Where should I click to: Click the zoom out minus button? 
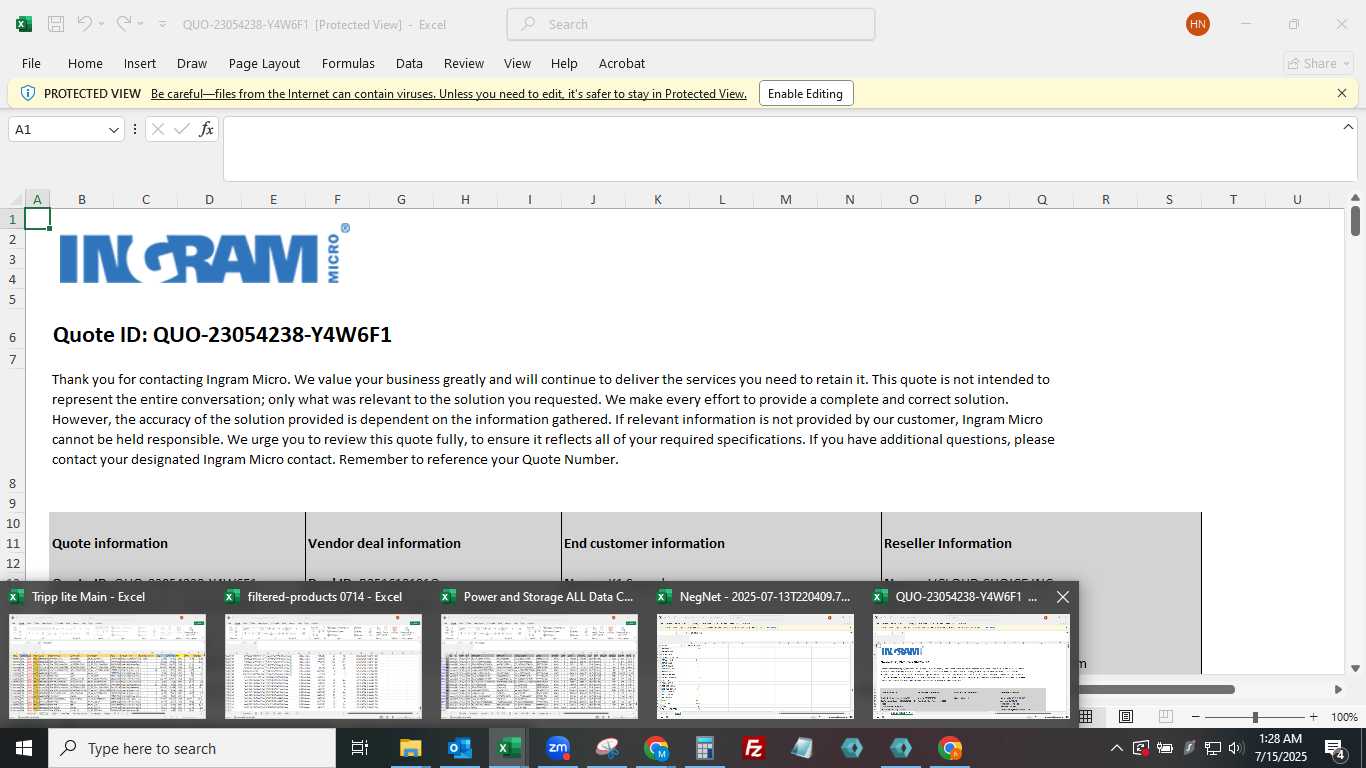point(1196,717)
